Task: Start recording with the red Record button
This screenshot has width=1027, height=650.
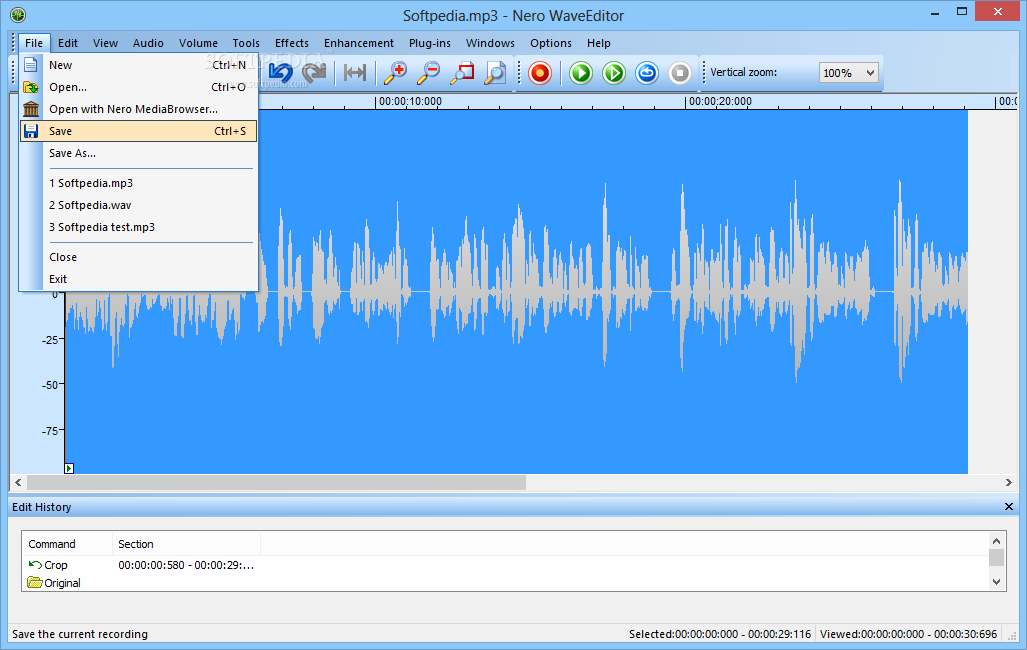Action: (x=540, y=73)
